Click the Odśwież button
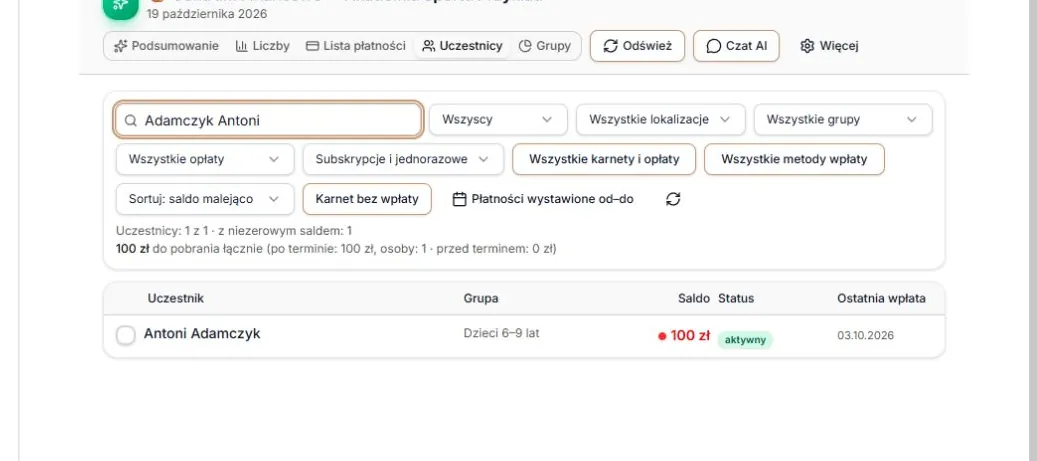Viewport: 1037px width, 461px height. 638,46
